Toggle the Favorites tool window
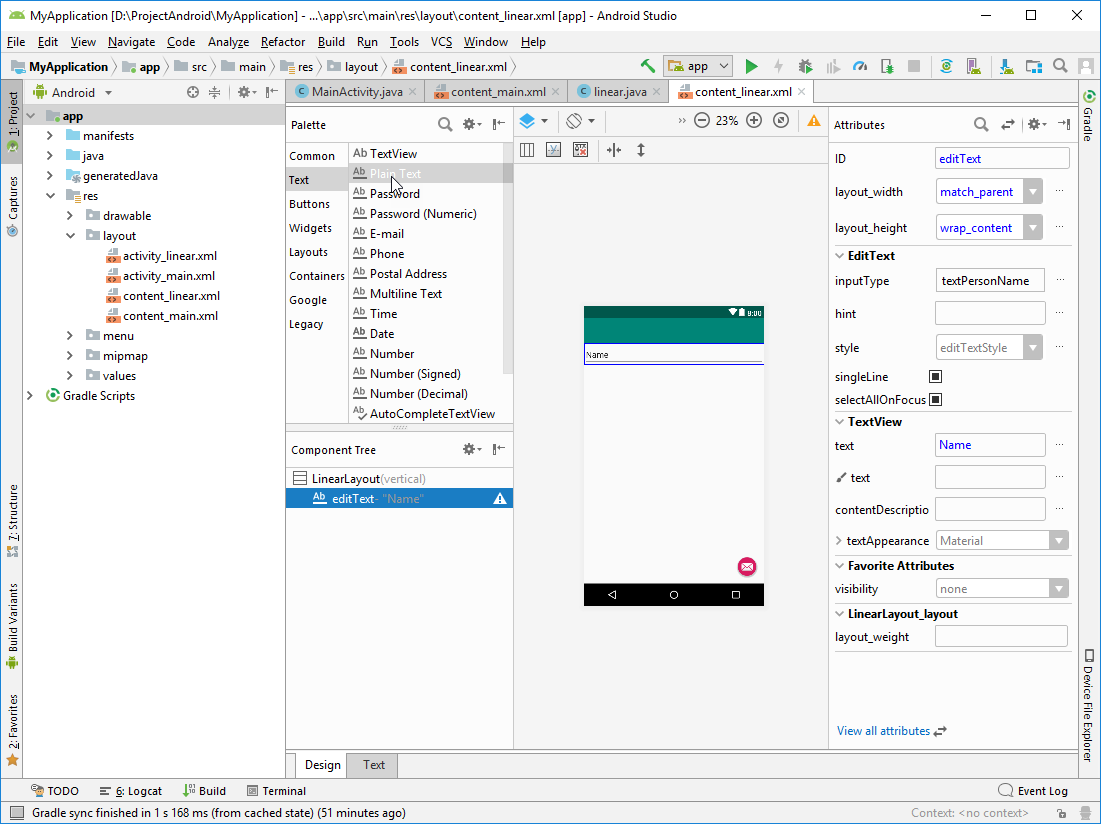 (13, 730)
